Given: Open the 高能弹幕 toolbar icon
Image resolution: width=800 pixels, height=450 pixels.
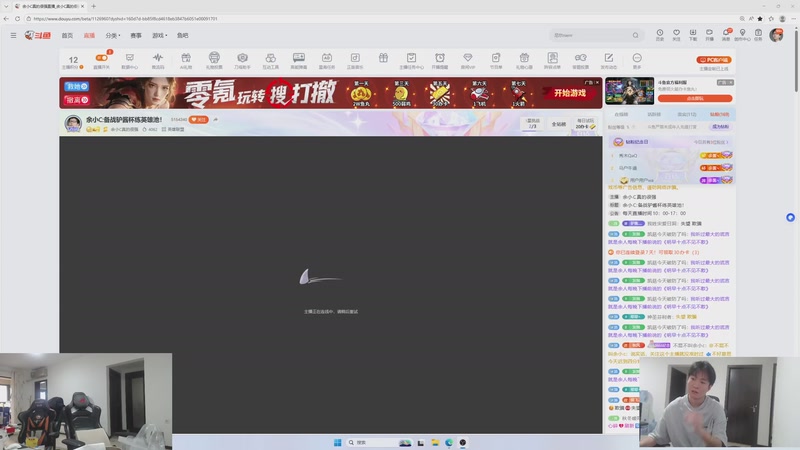Looking at the screenshot, I should (x=299, y=60).
